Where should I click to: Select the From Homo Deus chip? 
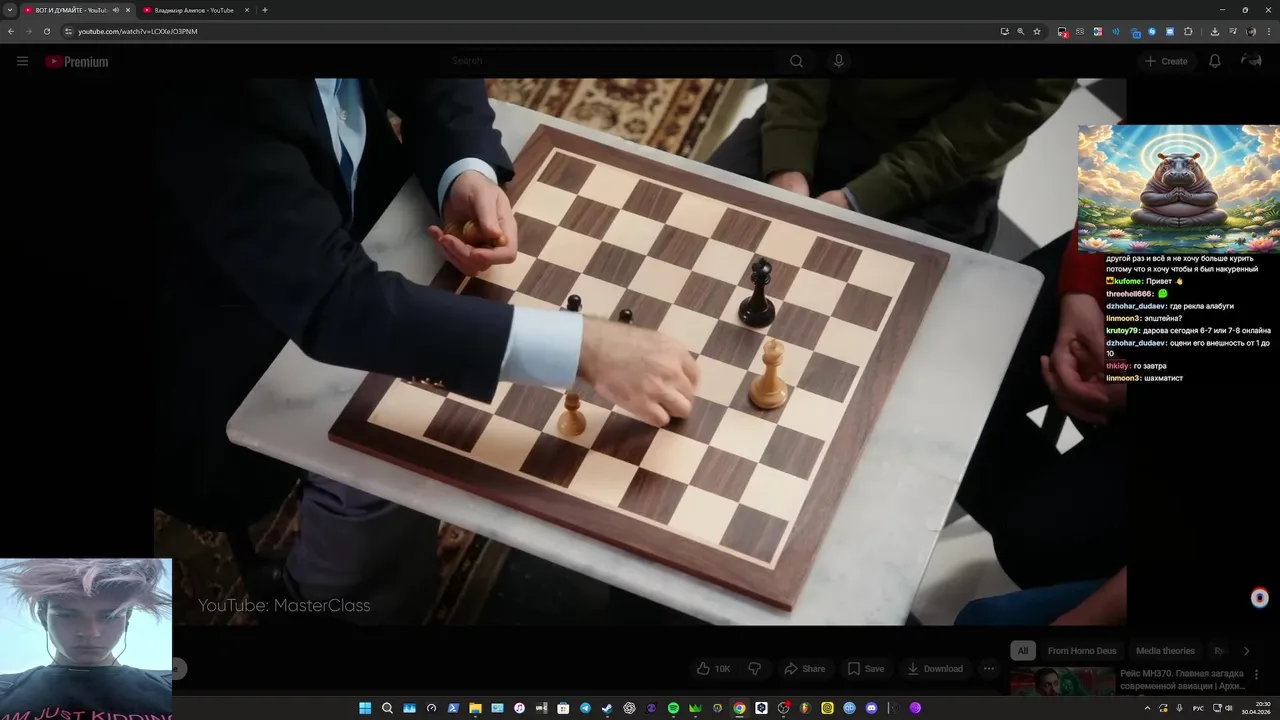coord(1081,651)
